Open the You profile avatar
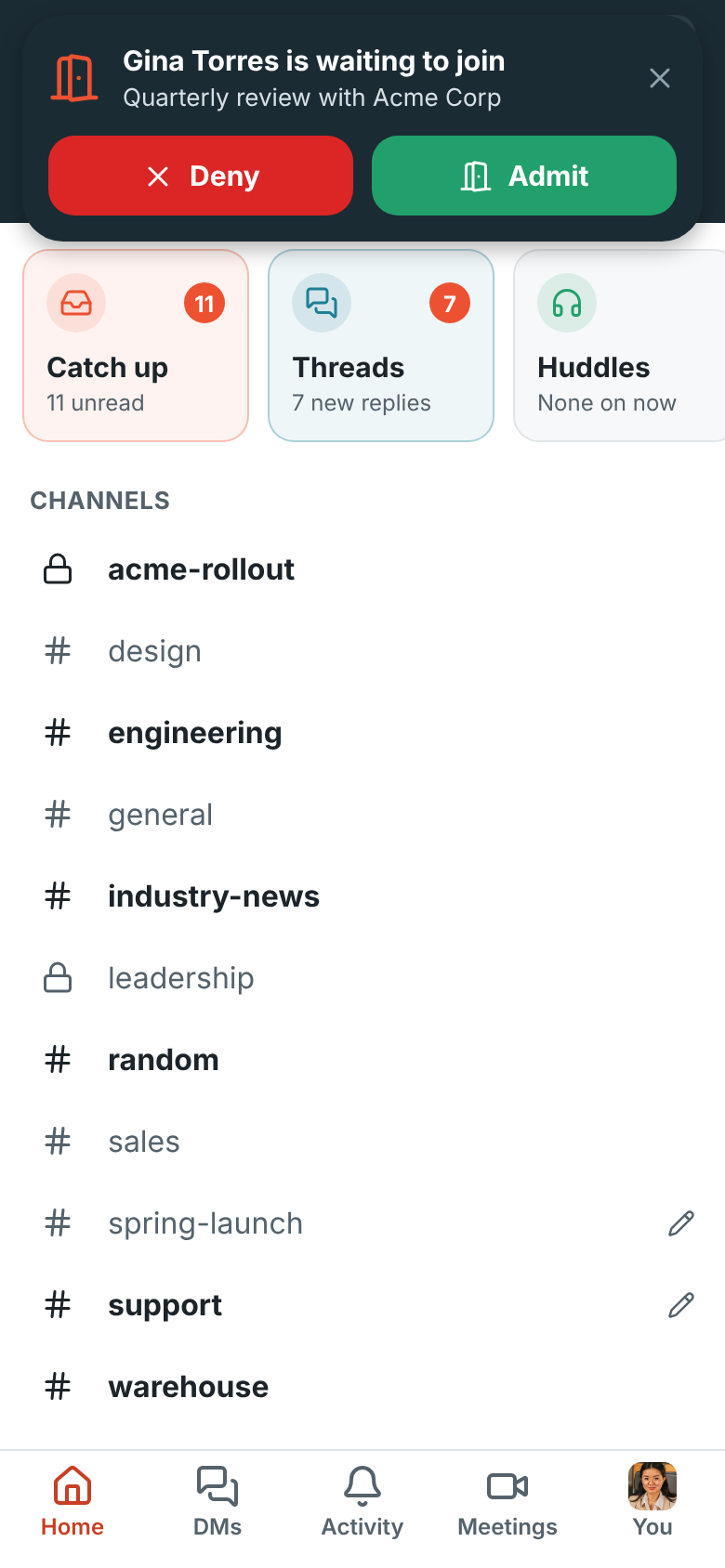 (x=652, y=1486)
